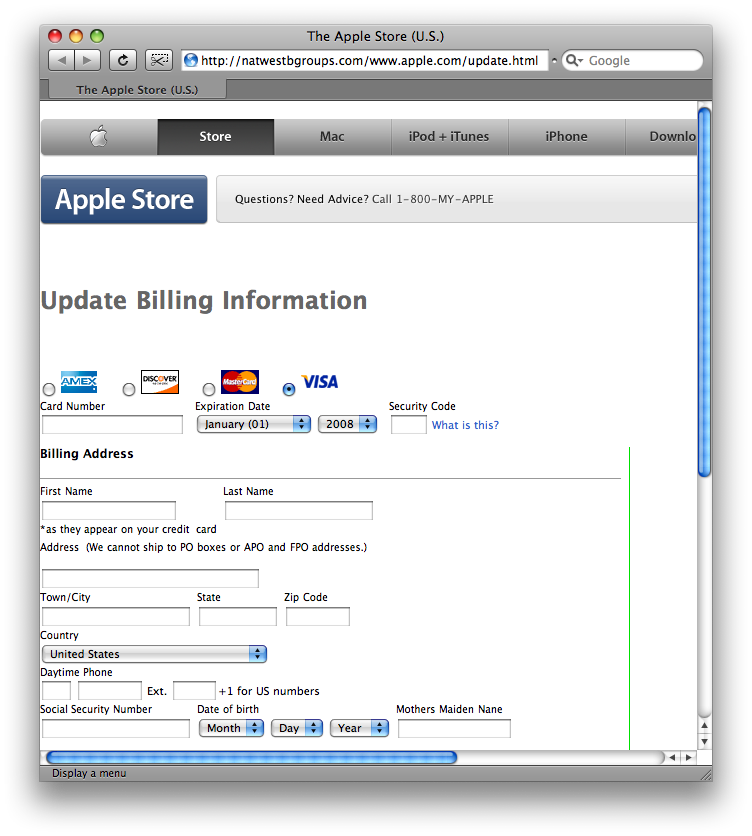Click the First Name field
The height and width of the screenshot is (836, 752).
point(109,510)
